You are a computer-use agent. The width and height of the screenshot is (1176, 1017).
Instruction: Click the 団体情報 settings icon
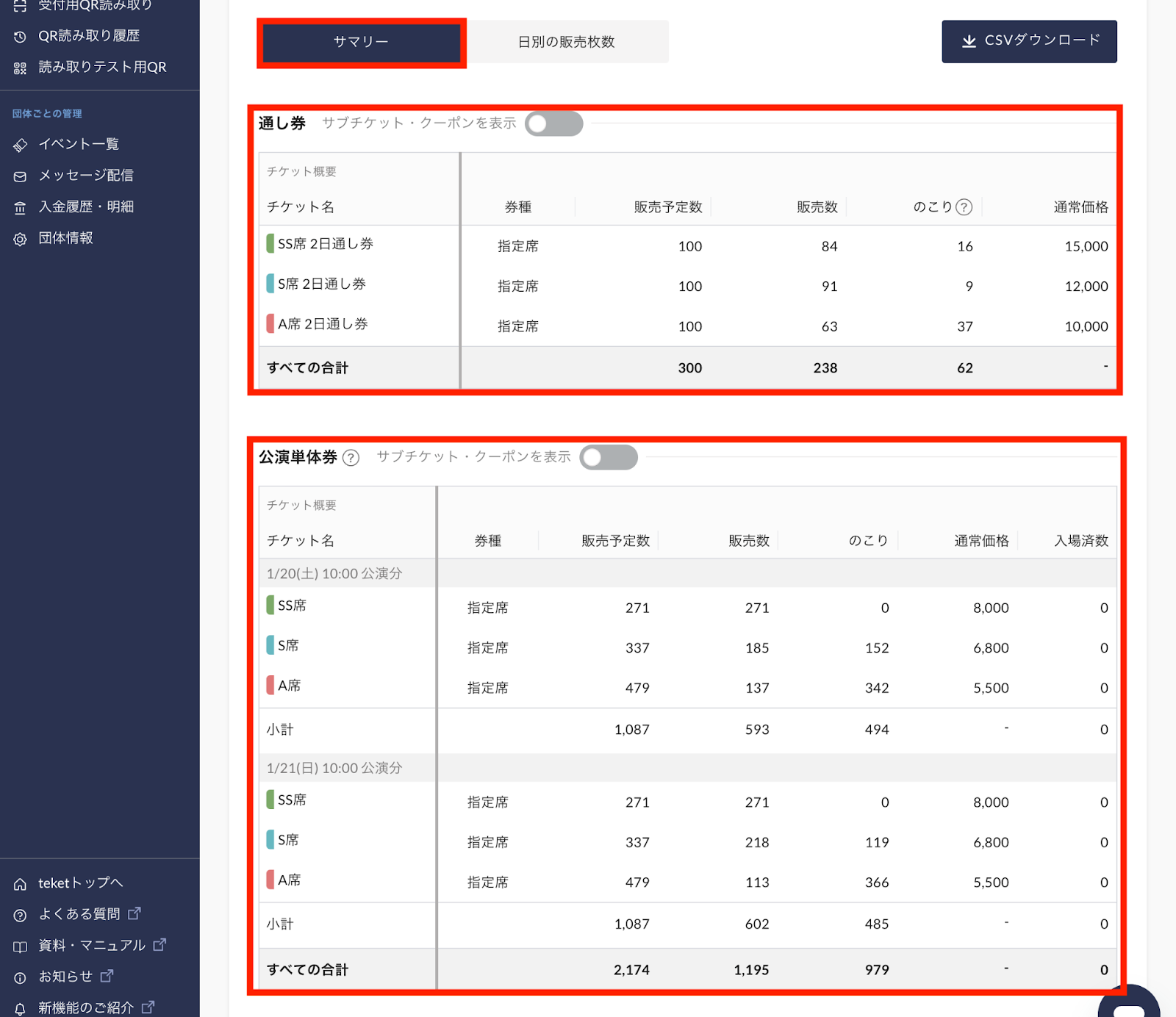point(20,238)
